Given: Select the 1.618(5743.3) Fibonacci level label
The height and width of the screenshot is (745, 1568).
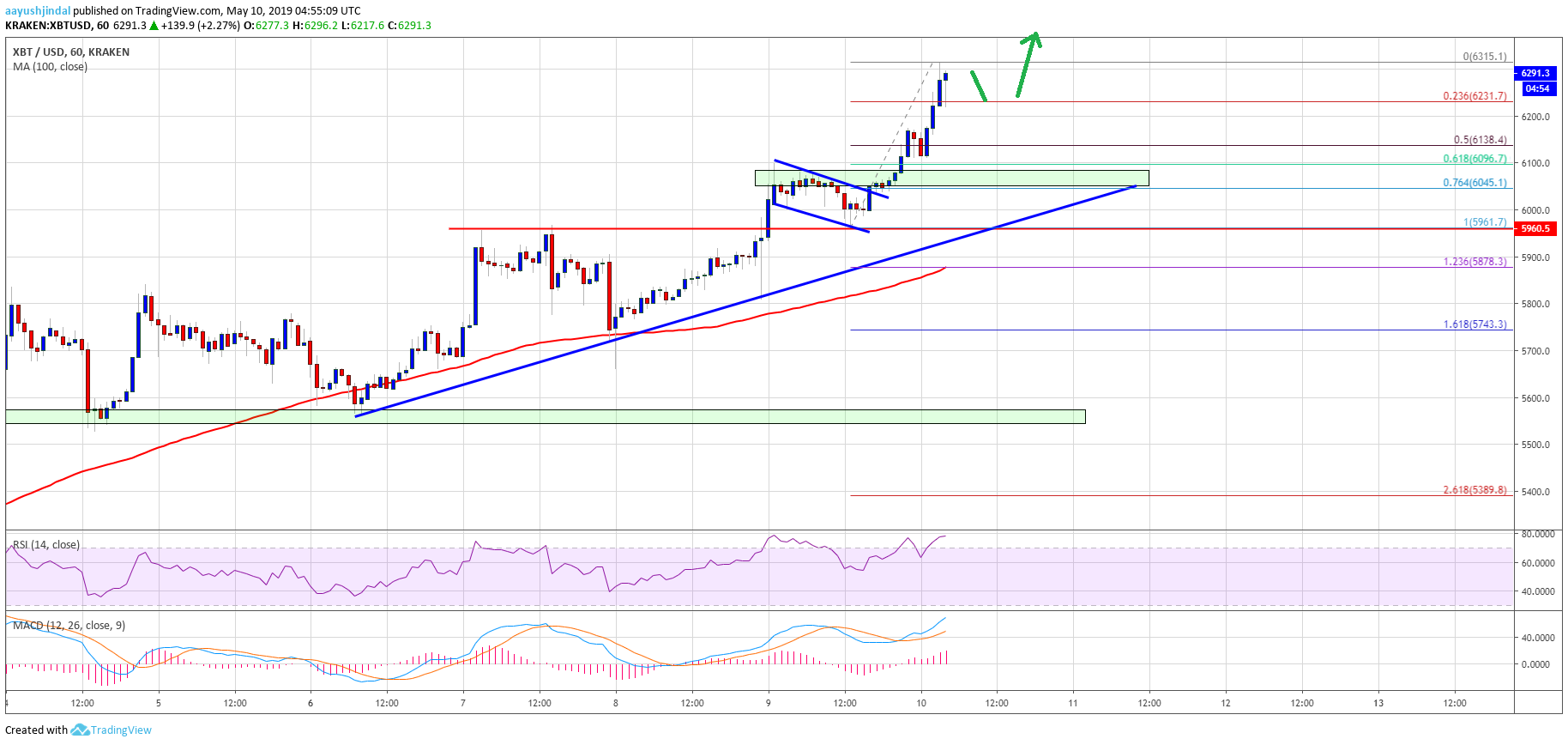Looking at the screenshot, I should (1474, 324).
